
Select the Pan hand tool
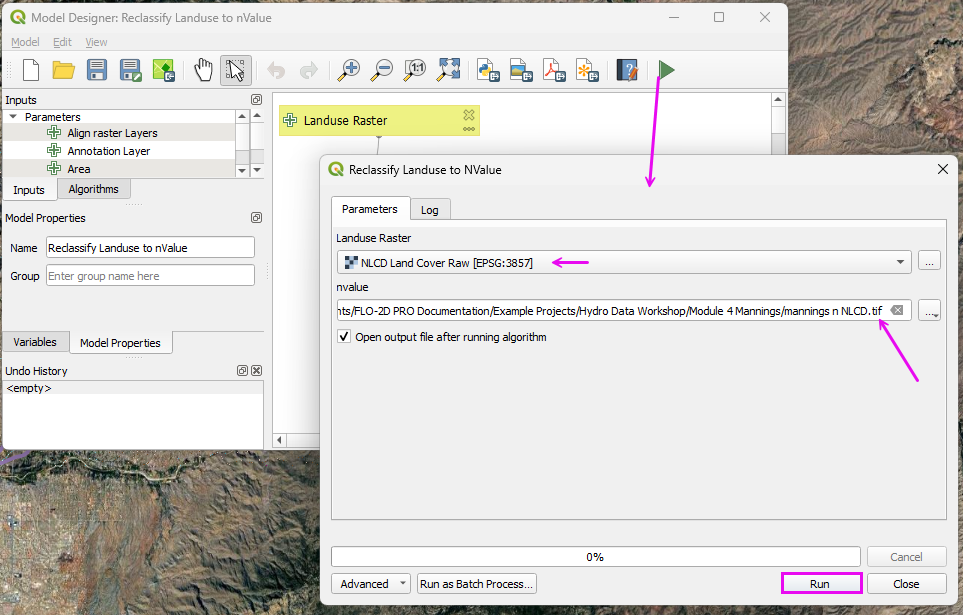pyautogui.click(x=204, y=70)
